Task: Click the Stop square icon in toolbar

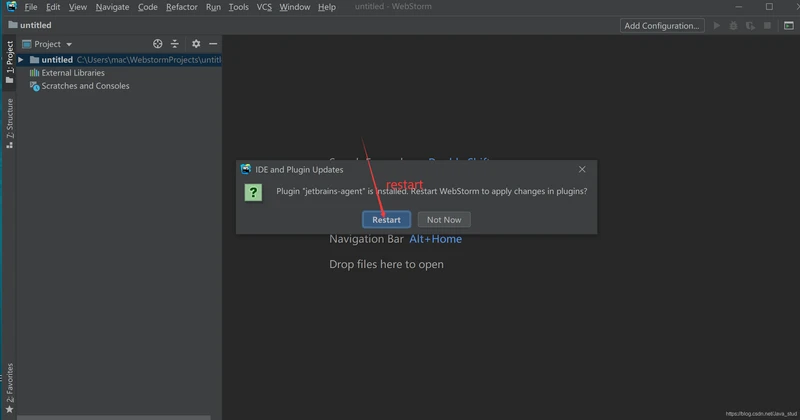Action: tap(768, 26)
